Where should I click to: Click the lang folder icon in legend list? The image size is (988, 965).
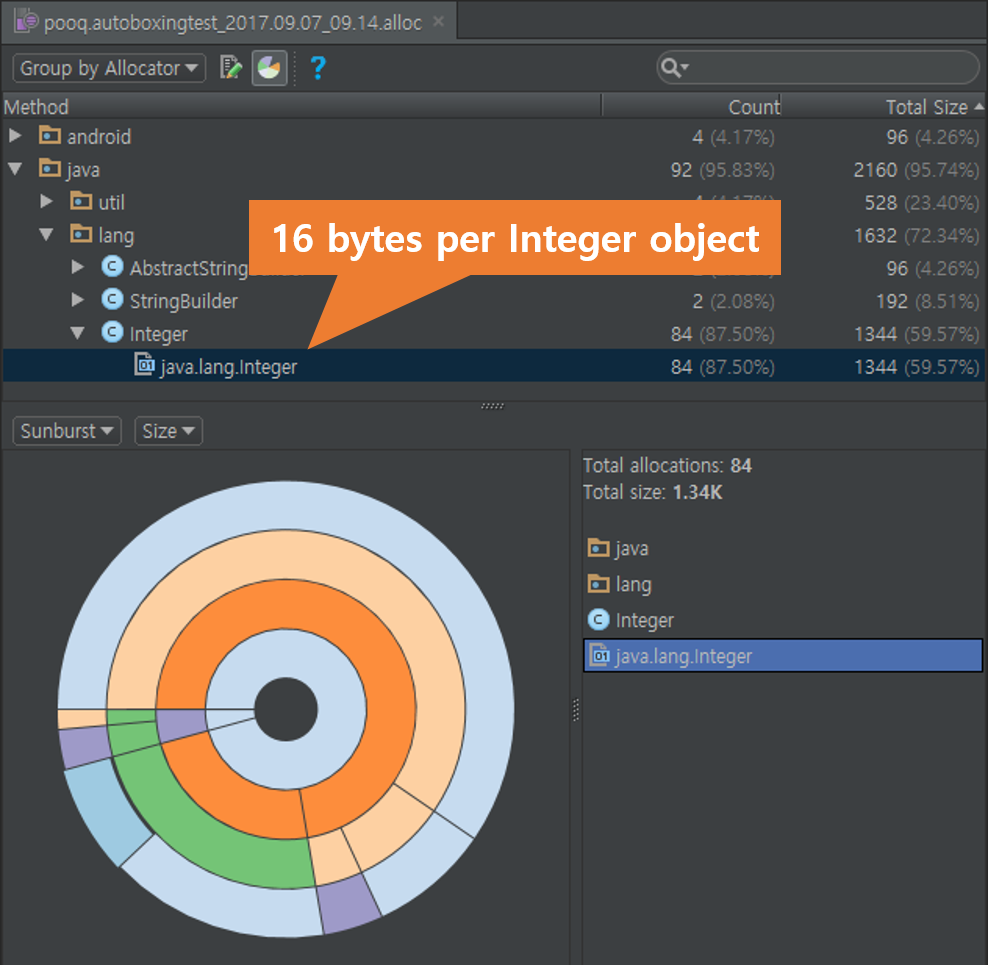click(599, 584)
